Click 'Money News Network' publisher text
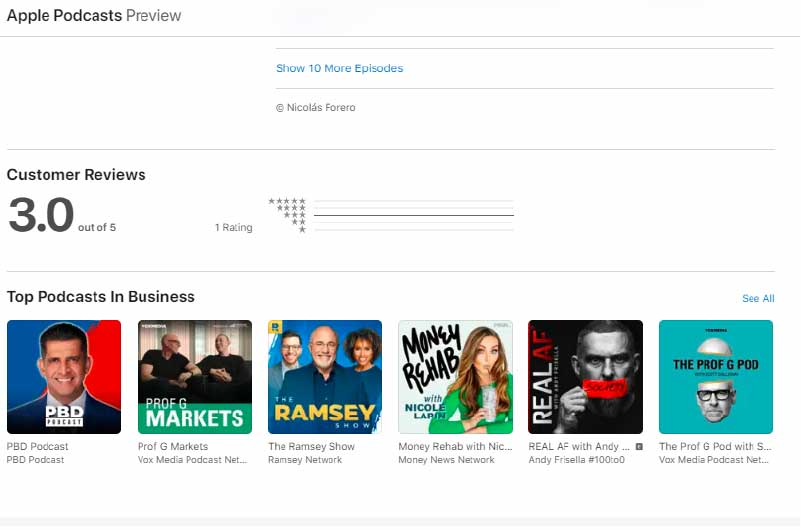This screenshot has width=801, height=531. pos(446,460)
